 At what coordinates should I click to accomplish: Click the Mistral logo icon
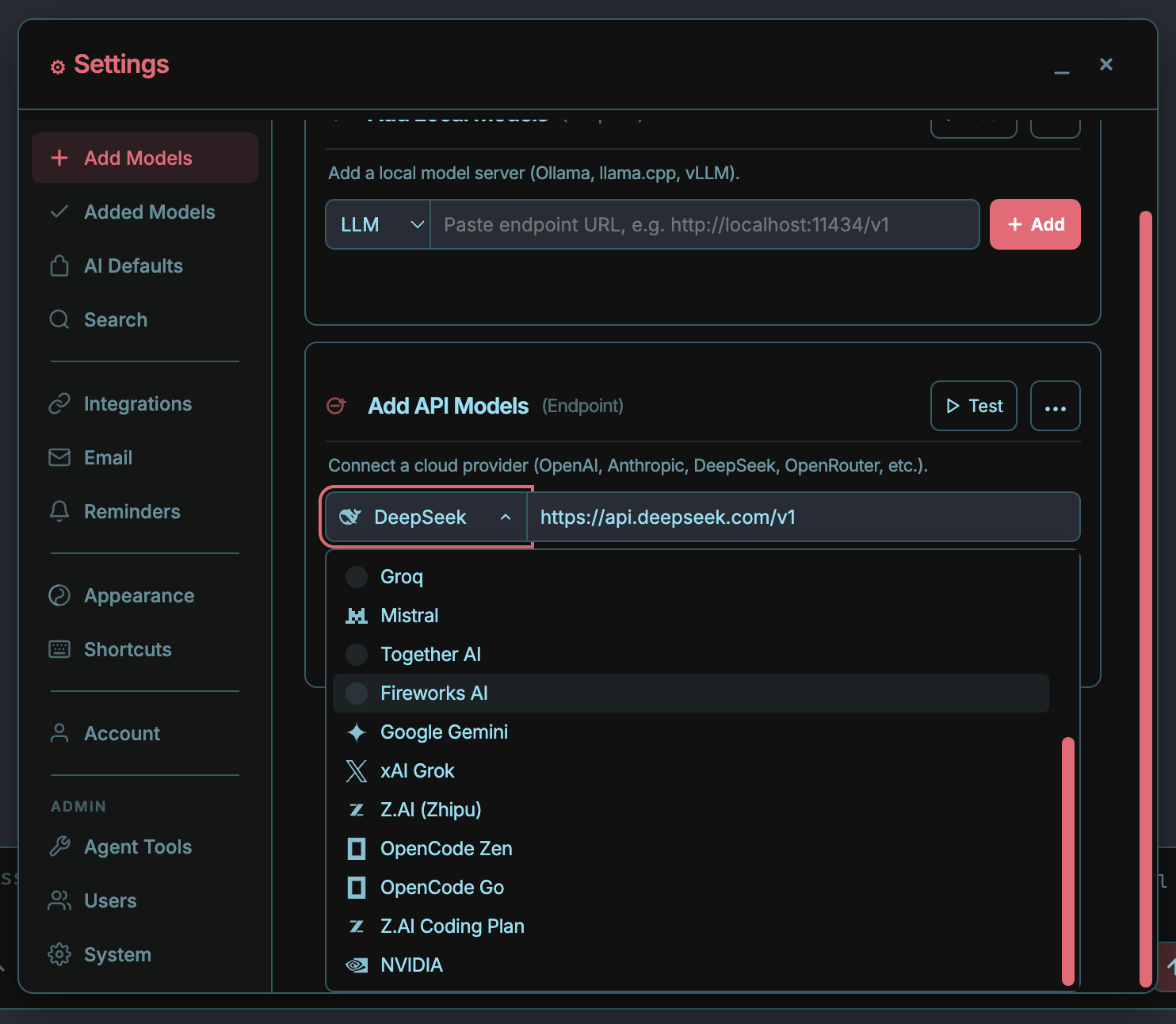pyautogui.click(x=357, y=616)
